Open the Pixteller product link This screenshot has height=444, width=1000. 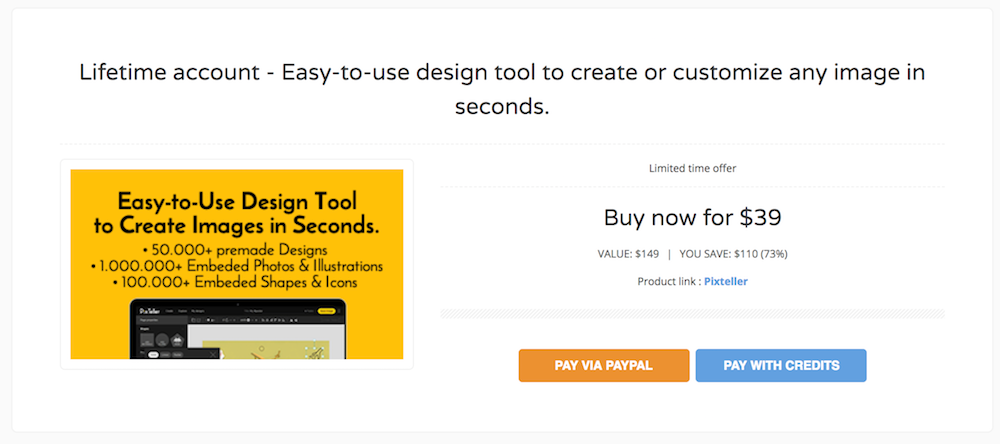pyautogui.click(x=725, y=281)
